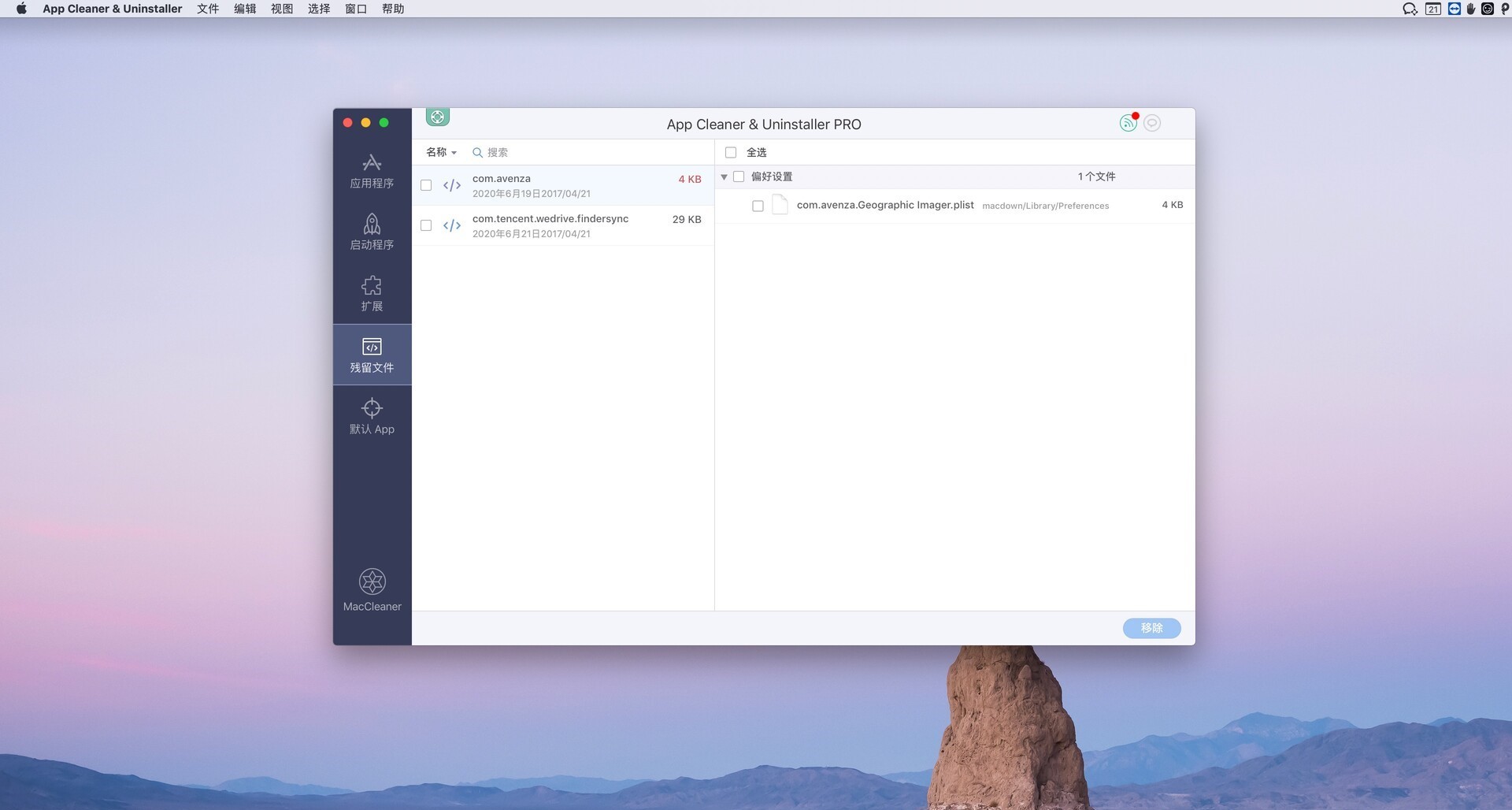The width and height of the screenshot is (1512, 810).
Task: Click the code icon beside com.tencent.wedrive.findersync
Action: click(x=452, y=225)
